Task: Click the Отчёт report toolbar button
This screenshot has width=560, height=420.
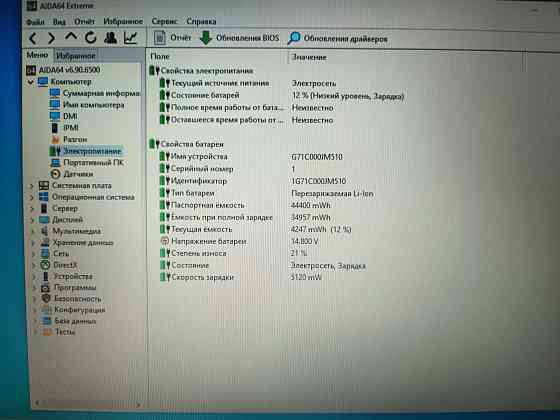Action: click(x=173, y=38)
